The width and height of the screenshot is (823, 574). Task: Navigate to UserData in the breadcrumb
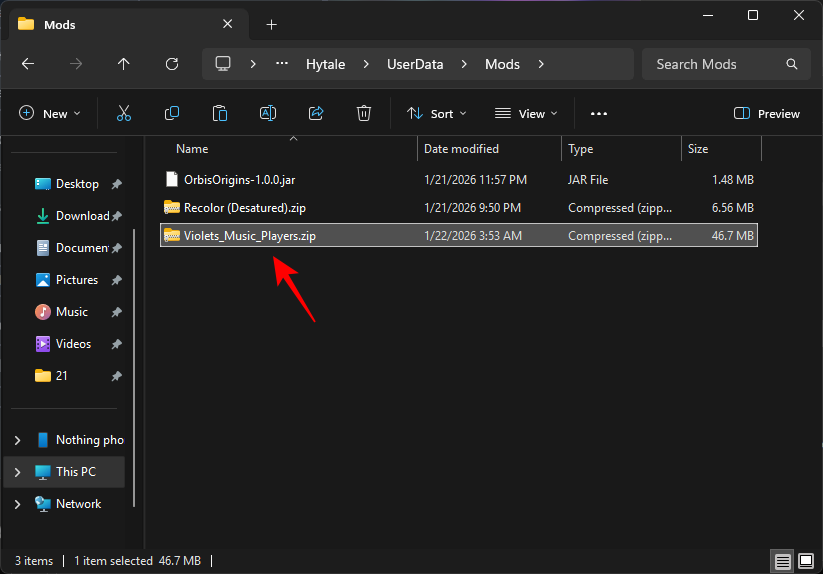415,64
